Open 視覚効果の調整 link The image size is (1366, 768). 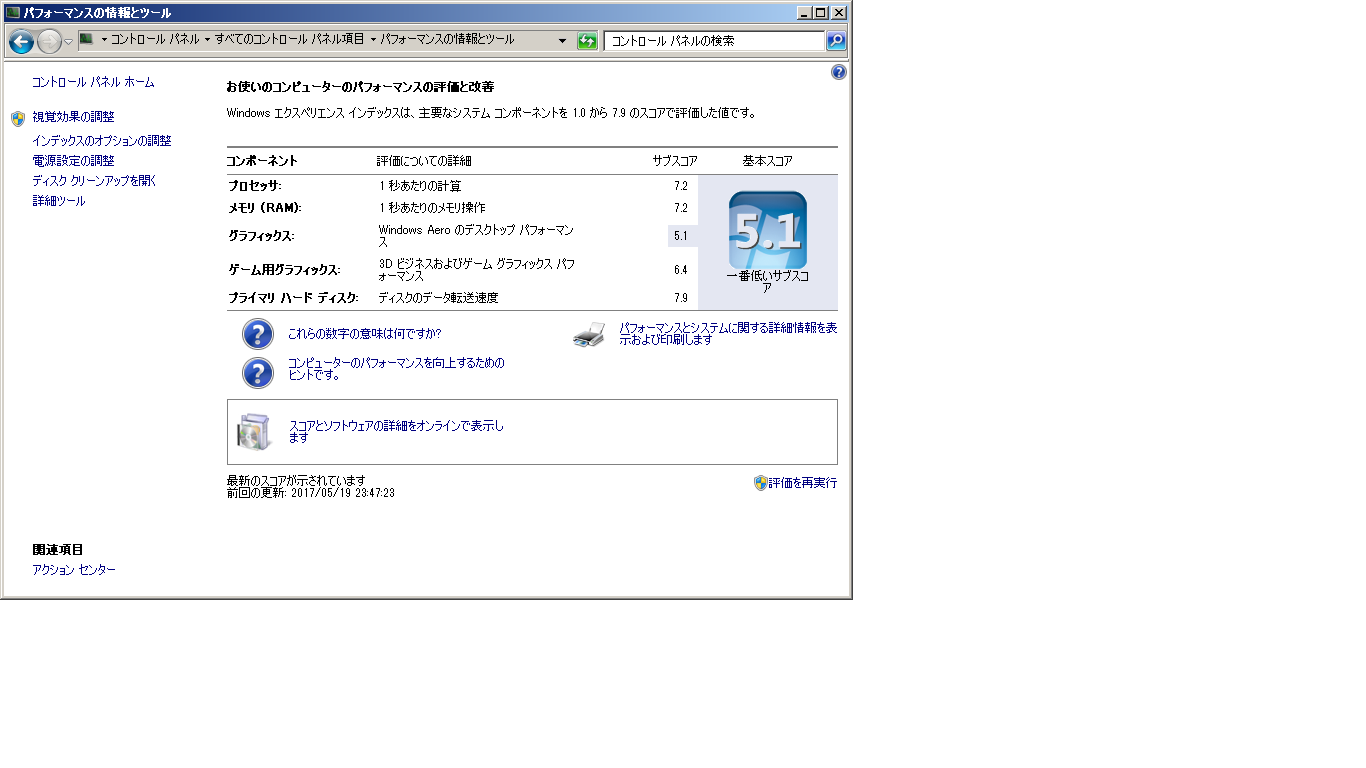(x=73, y=117)
